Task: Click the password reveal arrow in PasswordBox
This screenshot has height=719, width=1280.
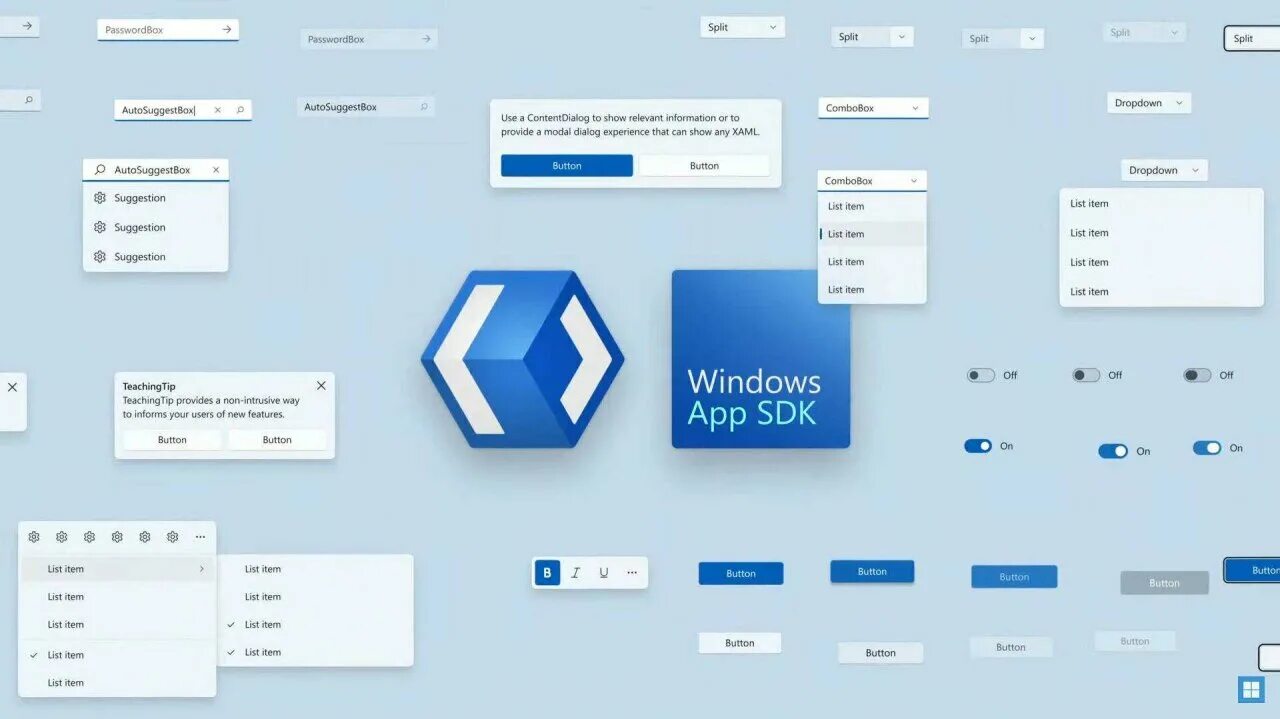Action: [228, 29]
